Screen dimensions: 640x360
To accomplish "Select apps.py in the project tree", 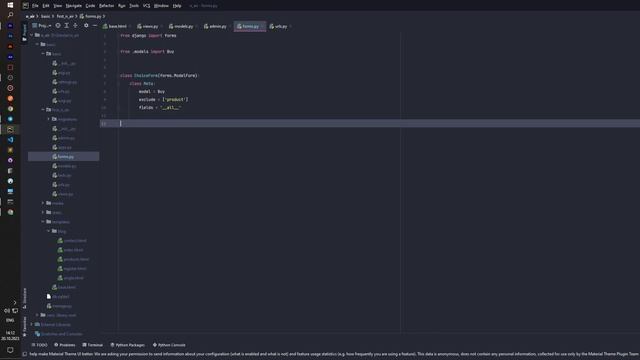I will [x=62, y=147].
